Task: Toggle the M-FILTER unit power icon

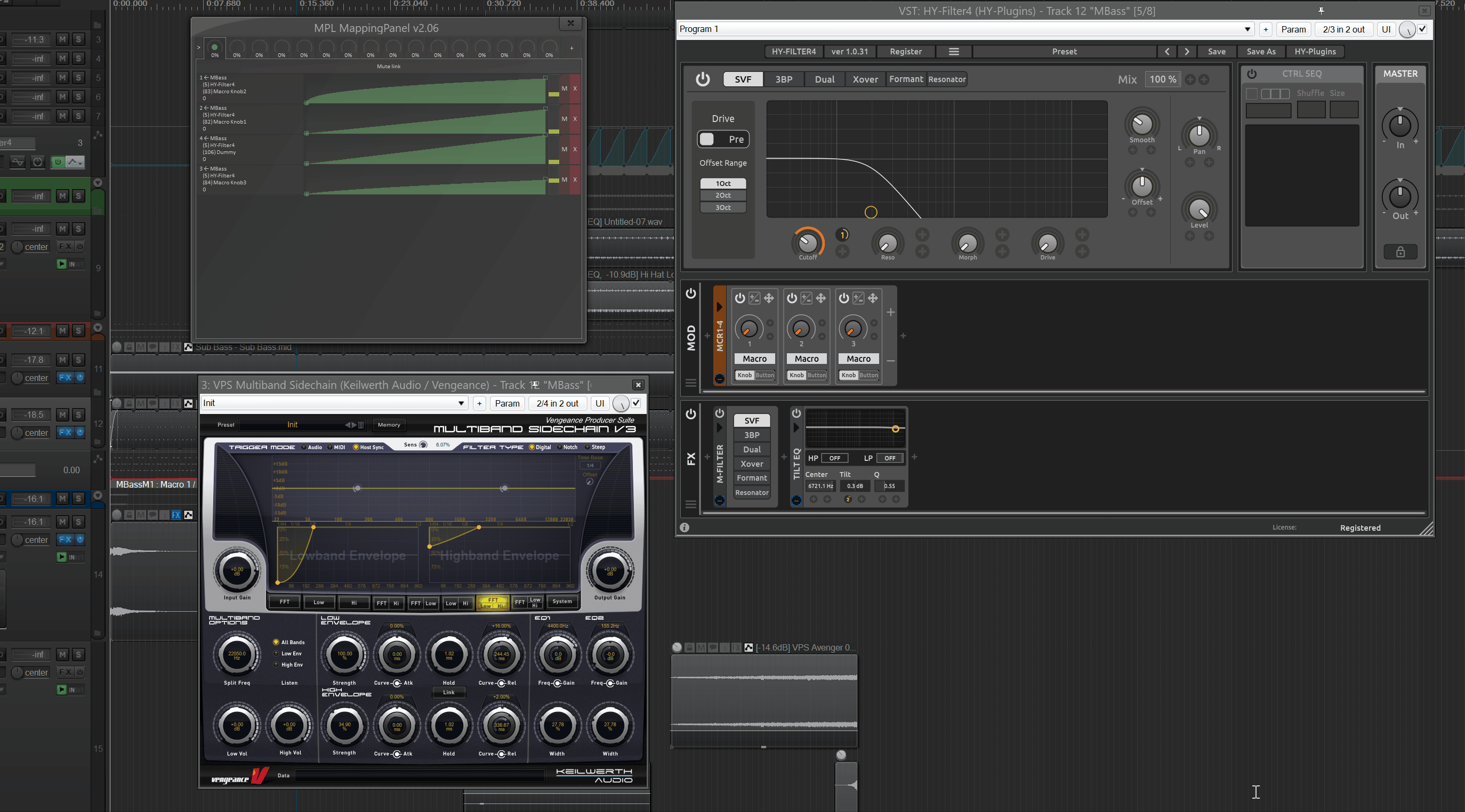Action: [x=719, y=413]
